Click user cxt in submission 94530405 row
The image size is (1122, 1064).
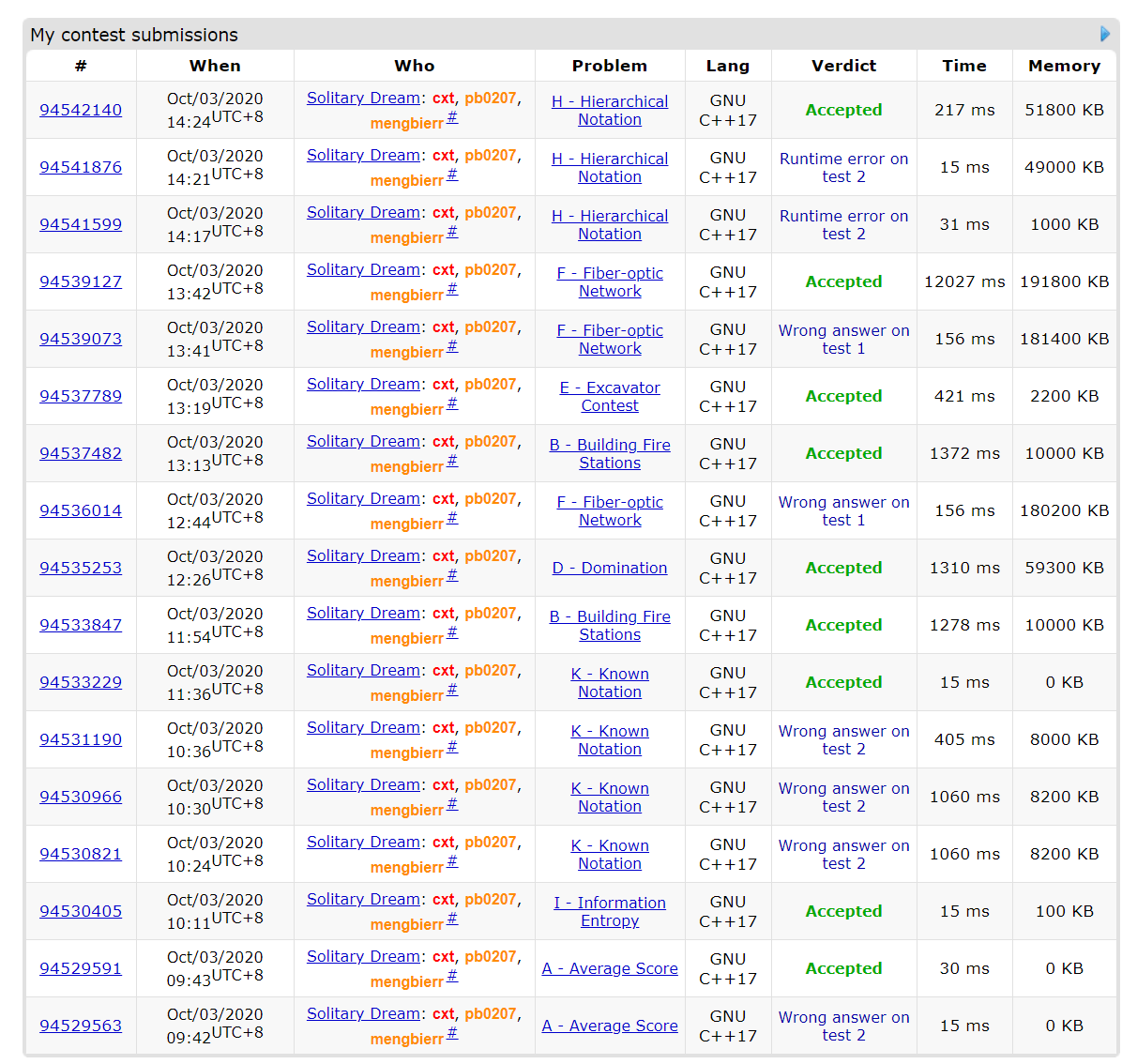click(444, 899)
